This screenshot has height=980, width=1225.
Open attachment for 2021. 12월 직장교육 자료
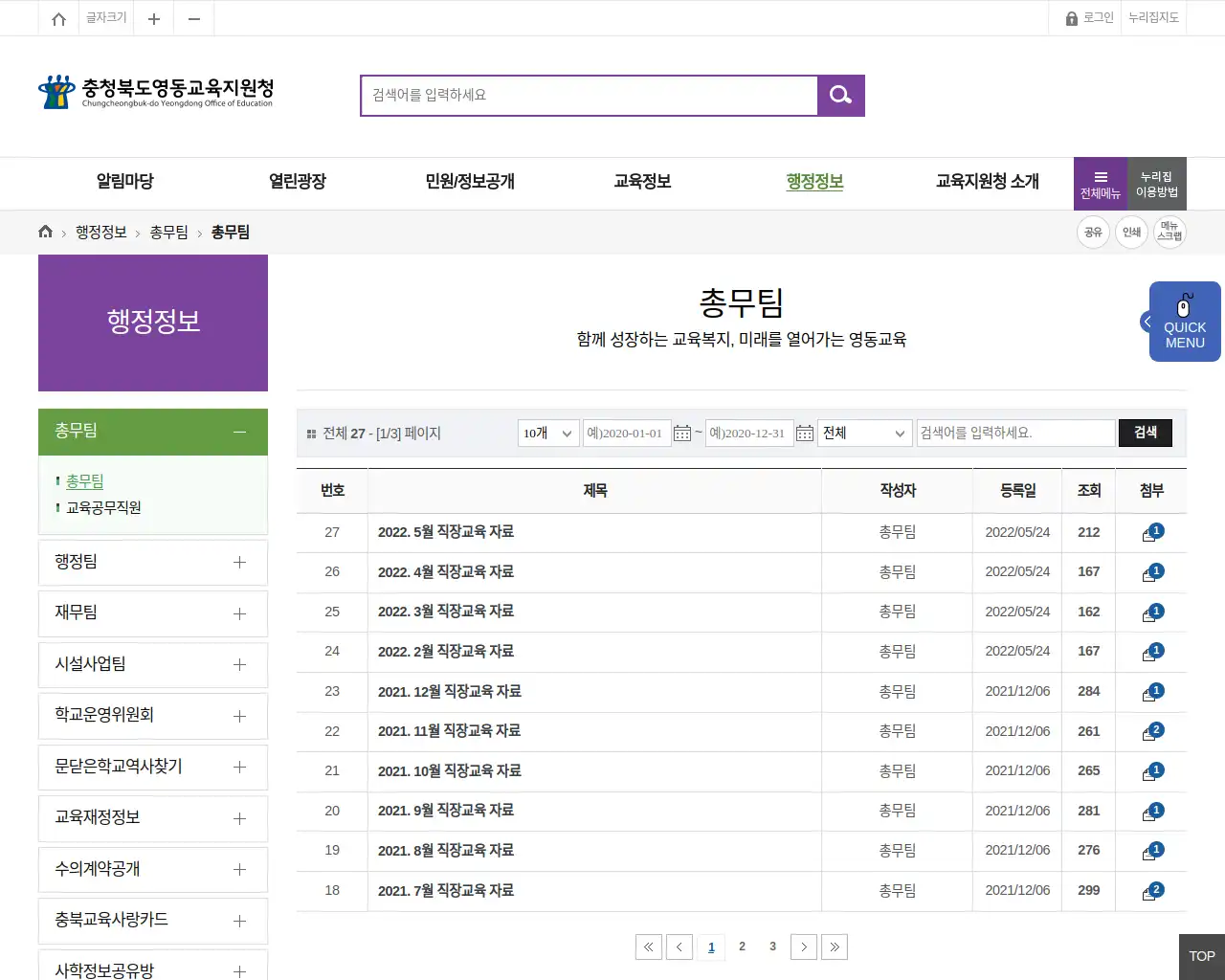[x=1152, y=692]
